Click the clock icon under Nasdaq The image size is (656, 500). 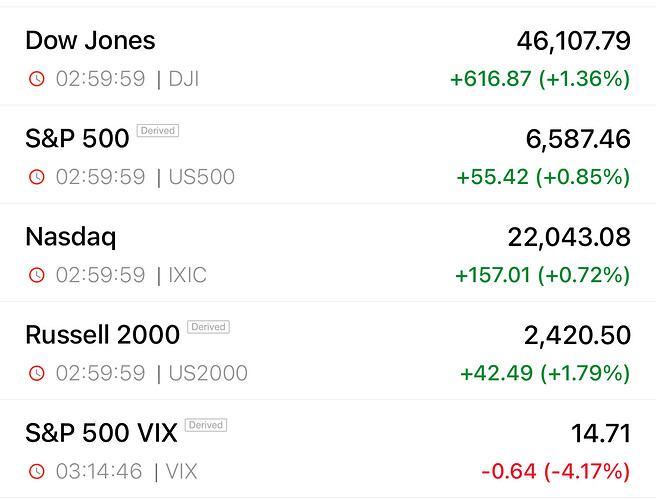37,275
